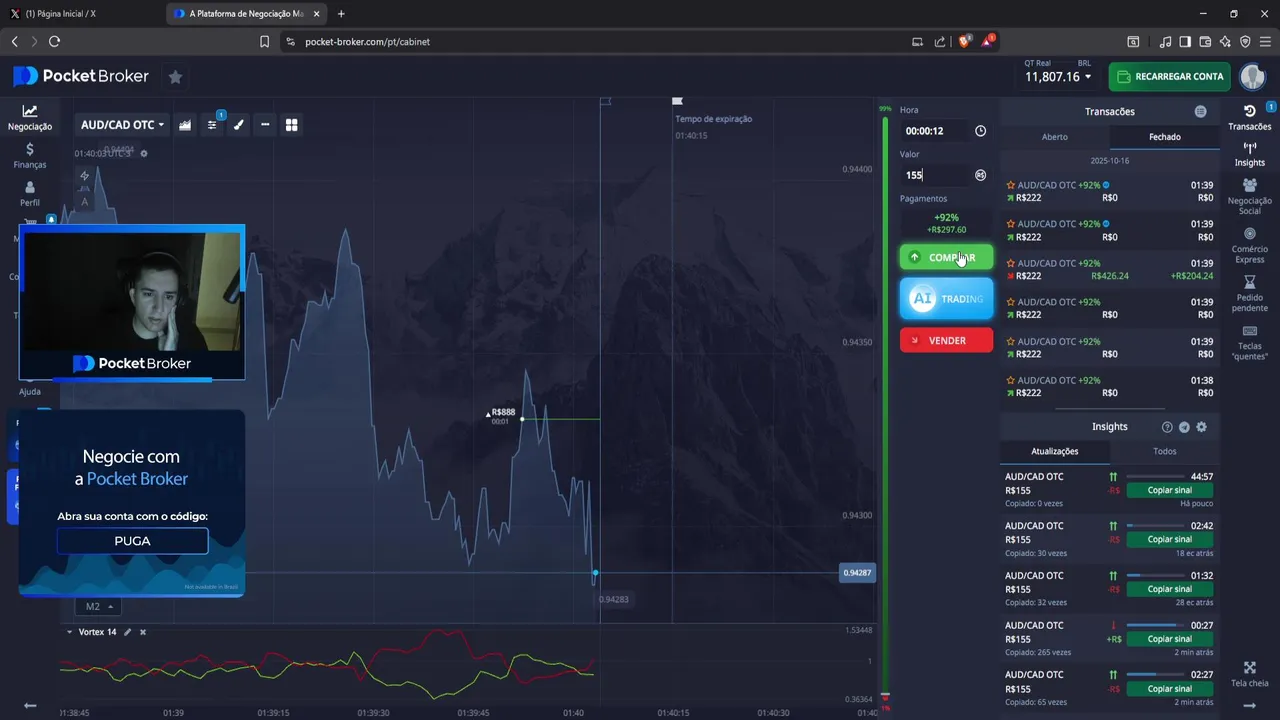1280x720 pixels.
Task: Switch to Tela cheia fullscreen mode
Action: (1249, 674)
